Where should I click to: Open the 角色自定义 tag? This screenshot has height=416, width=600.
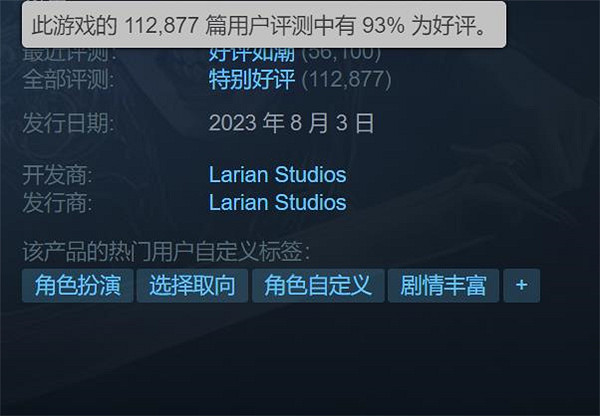(x=318, y=285)
